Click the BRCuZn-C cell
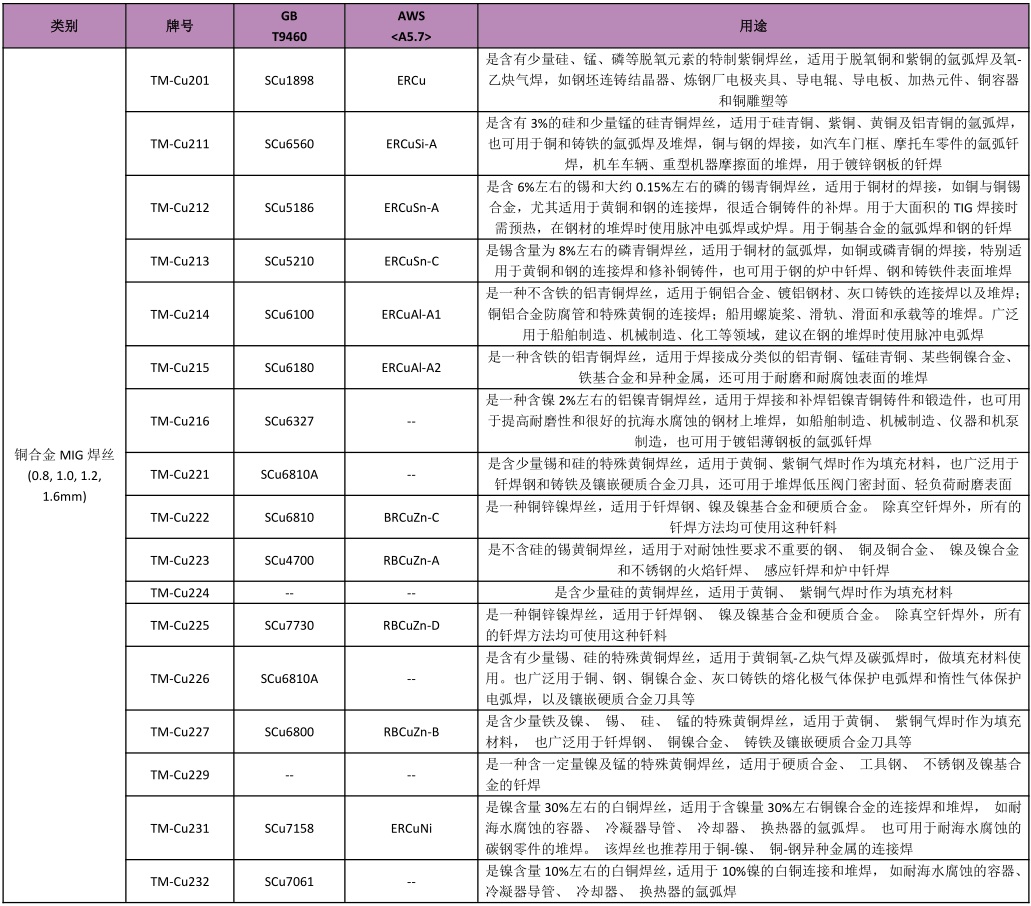Screen dimensions: 1031x906 [x=411, y=516]
